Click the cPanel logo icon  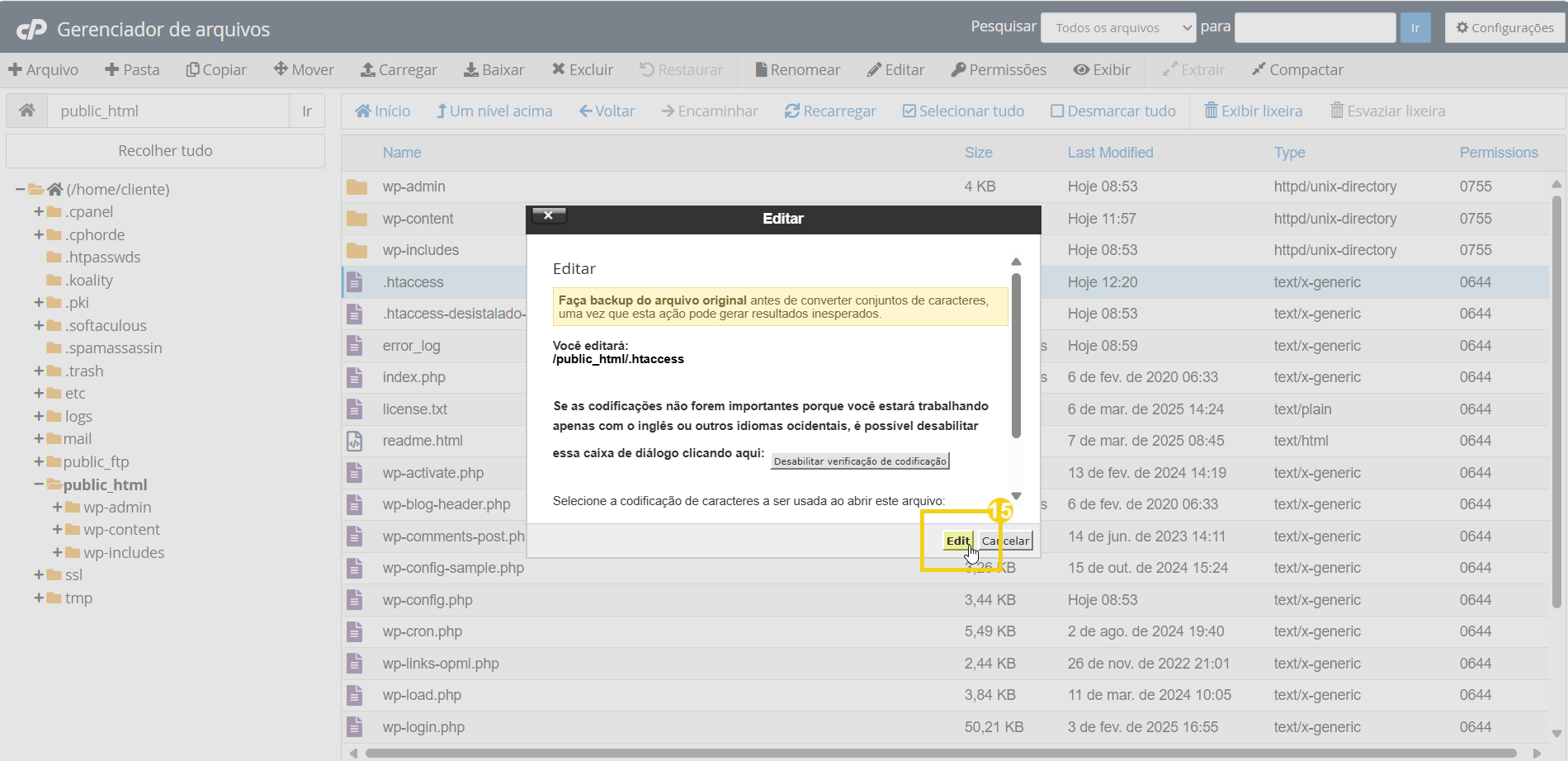pyautogui.click(x=31, y=30)
